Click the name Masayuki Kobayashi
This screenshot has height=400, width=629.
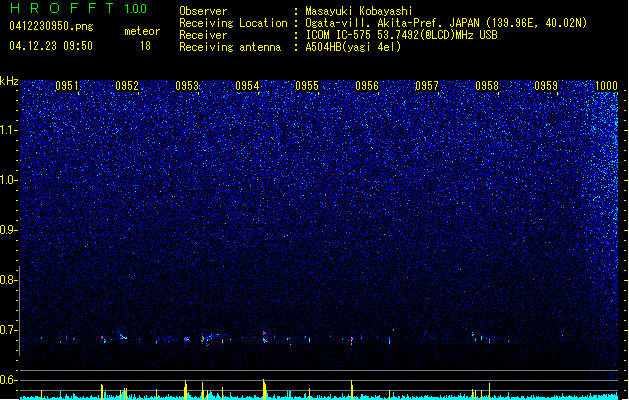(x=359, y=11)
